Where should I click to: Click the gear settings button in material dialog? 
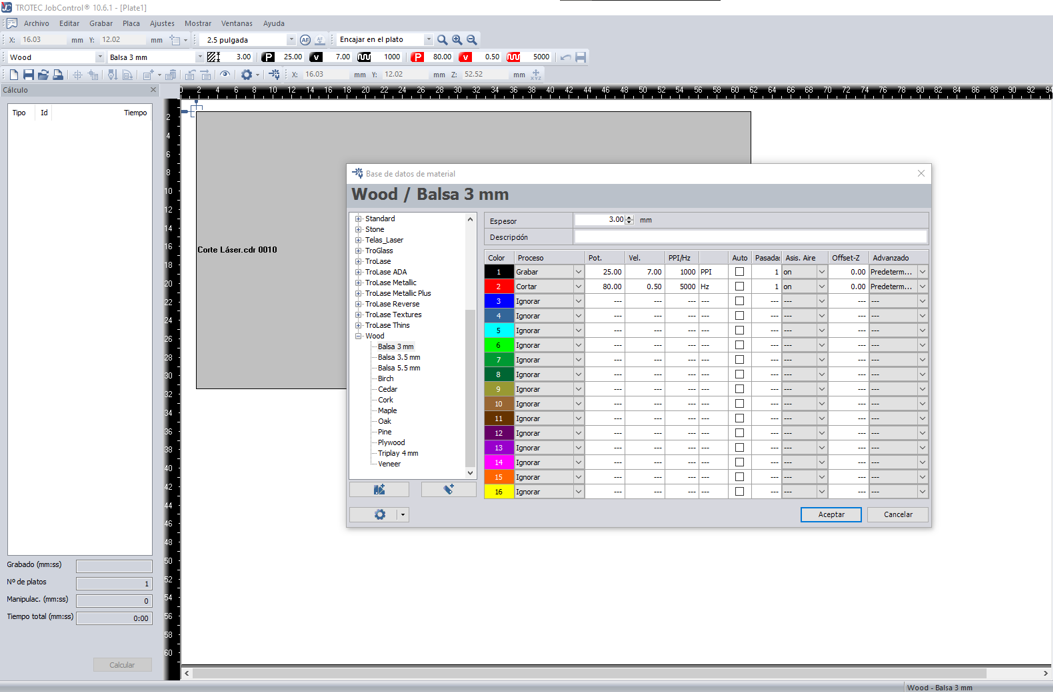[x=379, y=515]
